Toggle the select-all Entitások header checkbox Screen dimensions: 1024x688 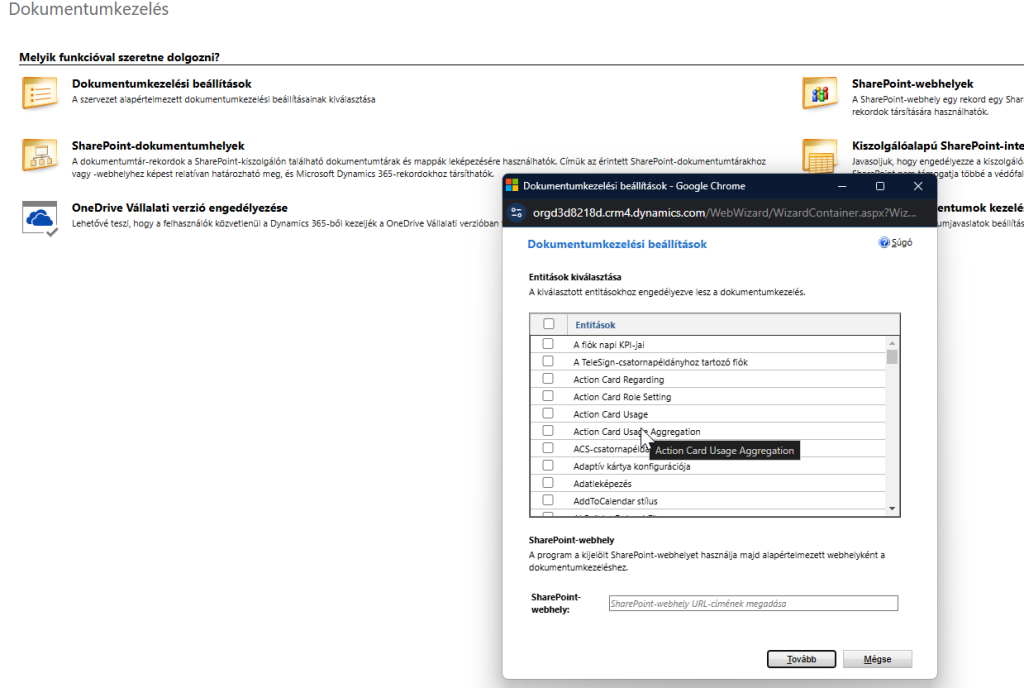point(548,324)
